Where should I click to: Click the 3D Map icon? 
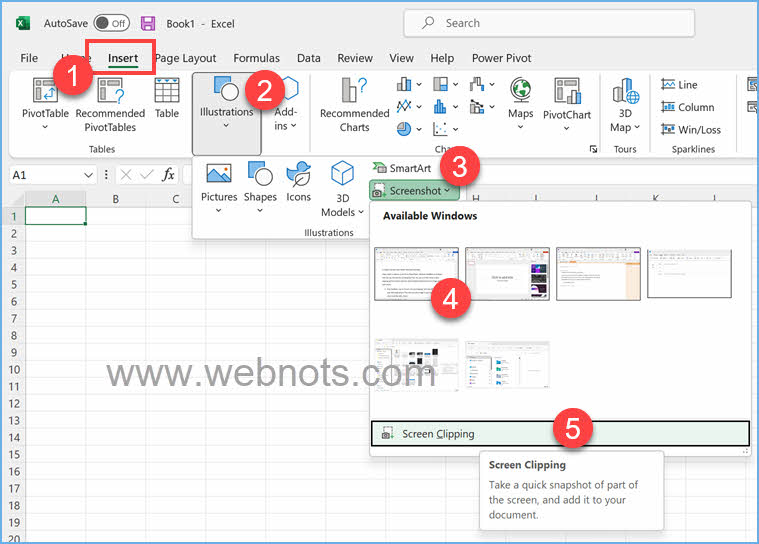click(625, 91)
